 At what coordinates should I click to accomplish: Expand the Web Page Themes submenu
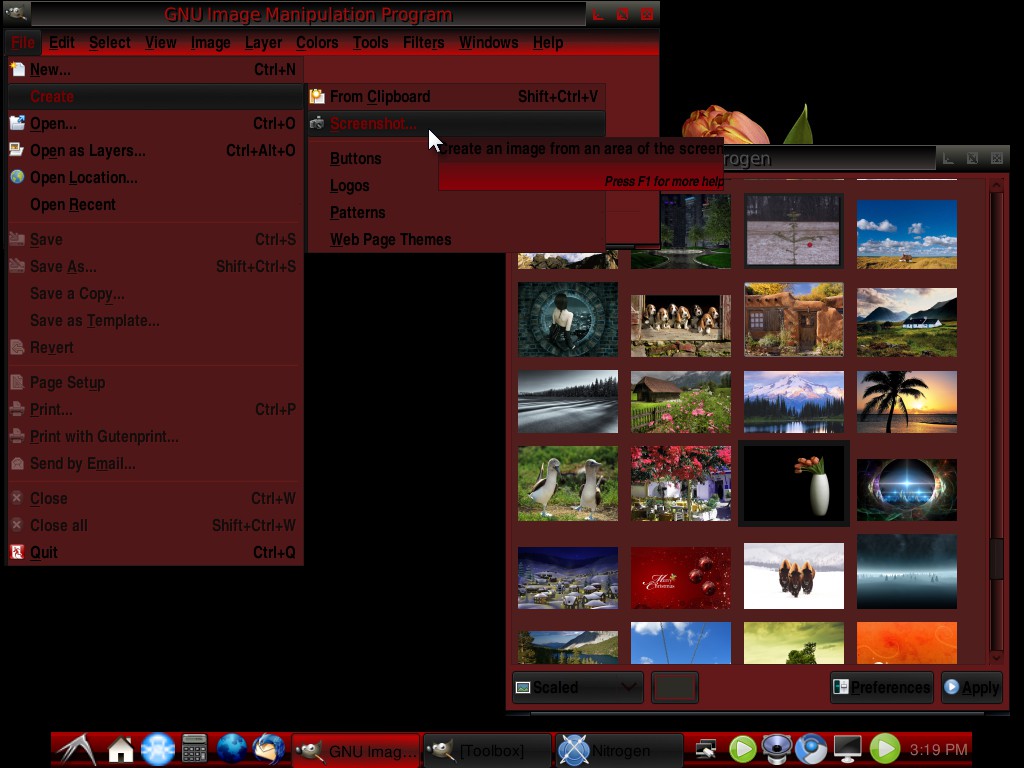pyautogui.click(x=456, y=240)
